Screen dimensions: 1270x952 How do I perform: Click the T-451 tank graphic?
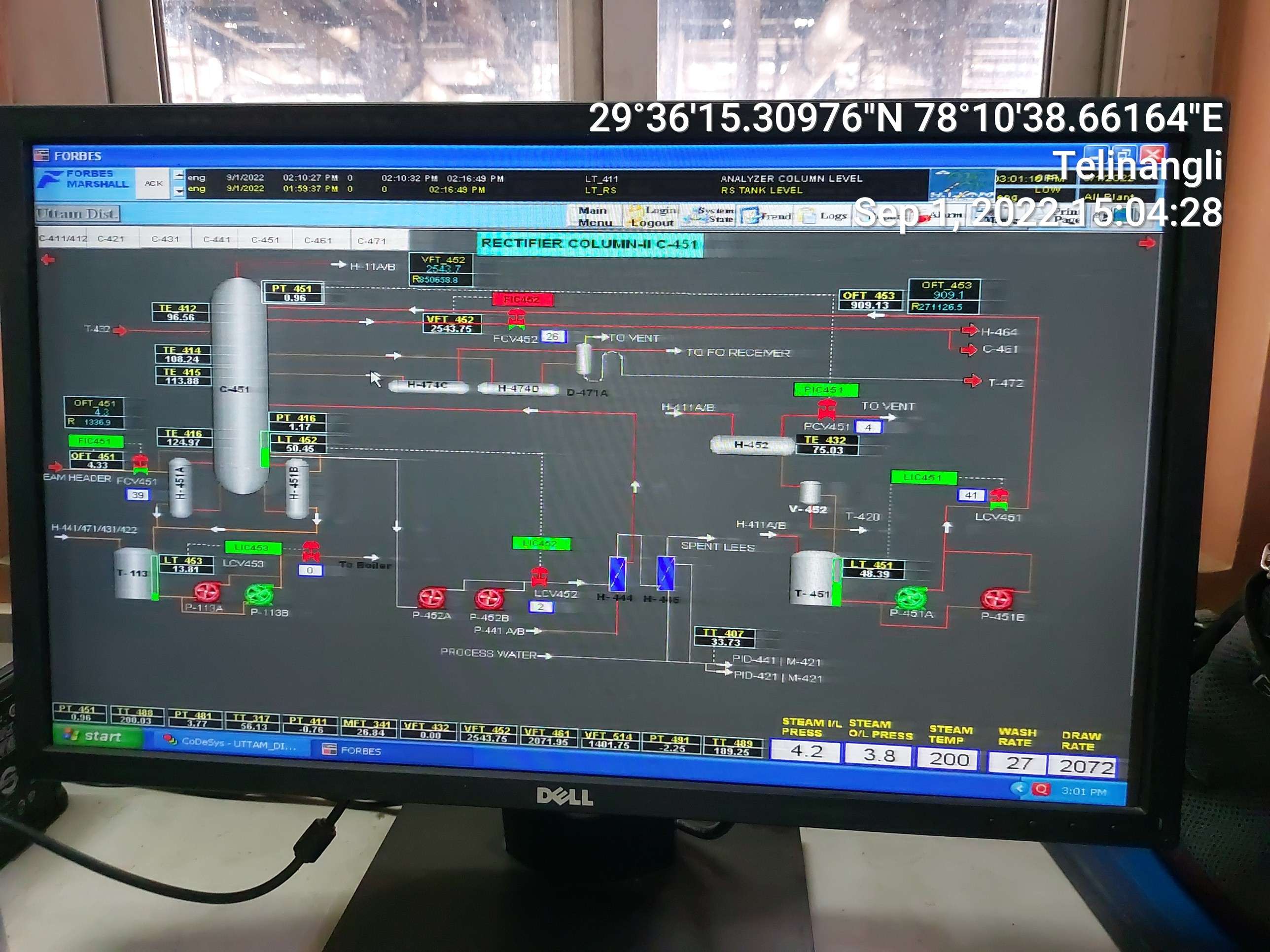[x=813, y=578]
